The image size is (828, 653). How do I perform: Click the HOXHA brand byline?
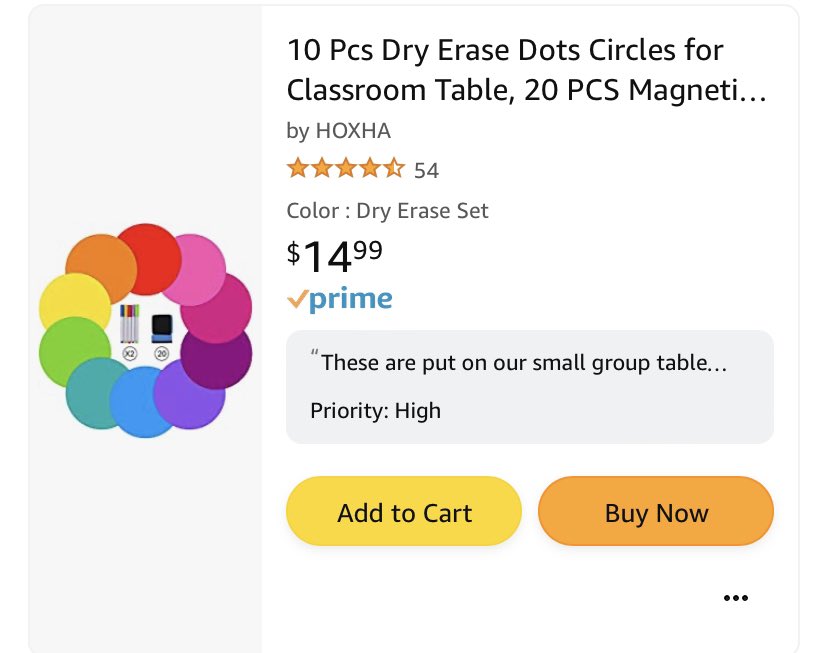tap(339, 131)
